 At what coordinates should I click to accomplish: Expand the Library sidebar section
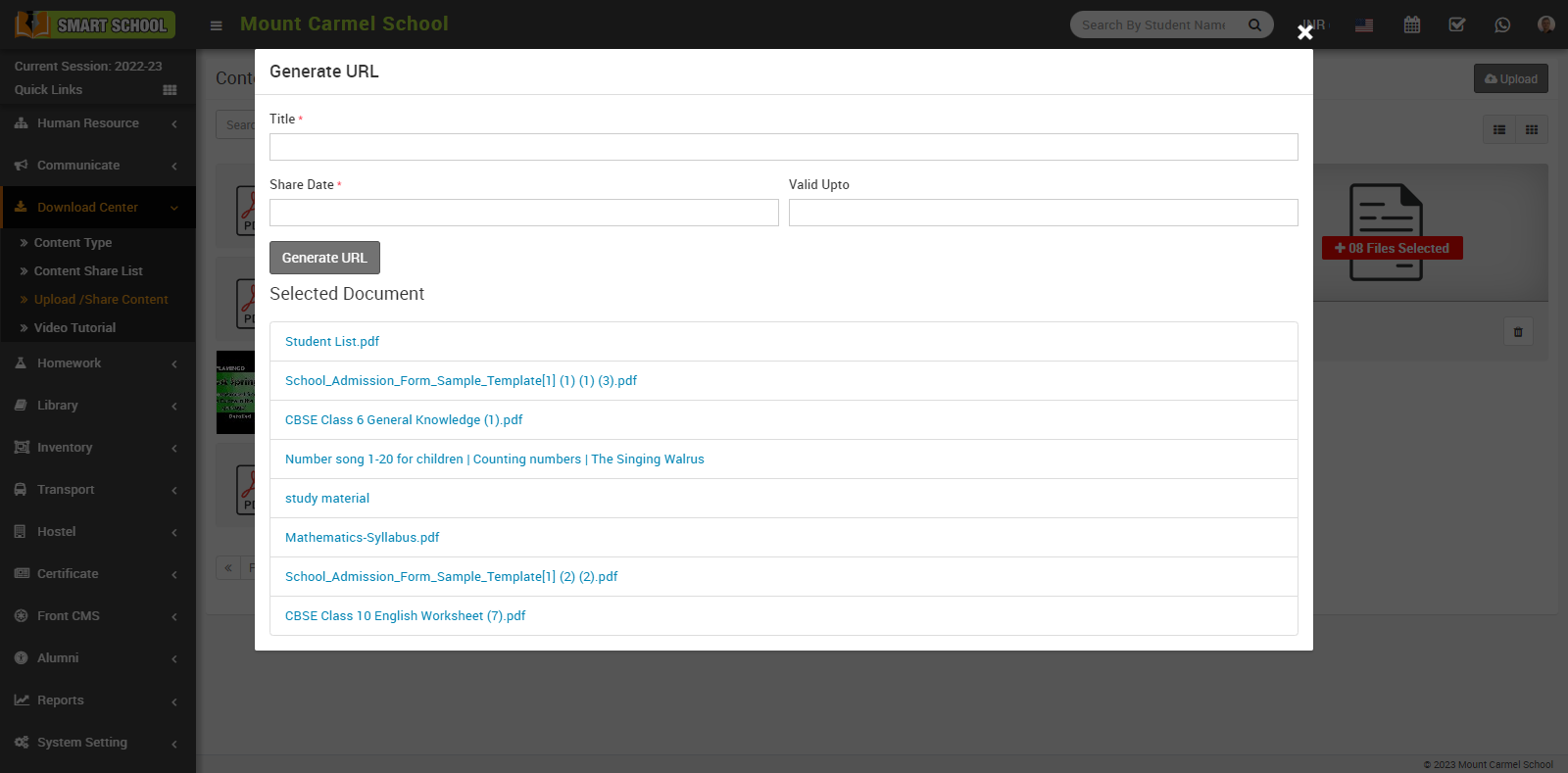[x=57, y=406]
